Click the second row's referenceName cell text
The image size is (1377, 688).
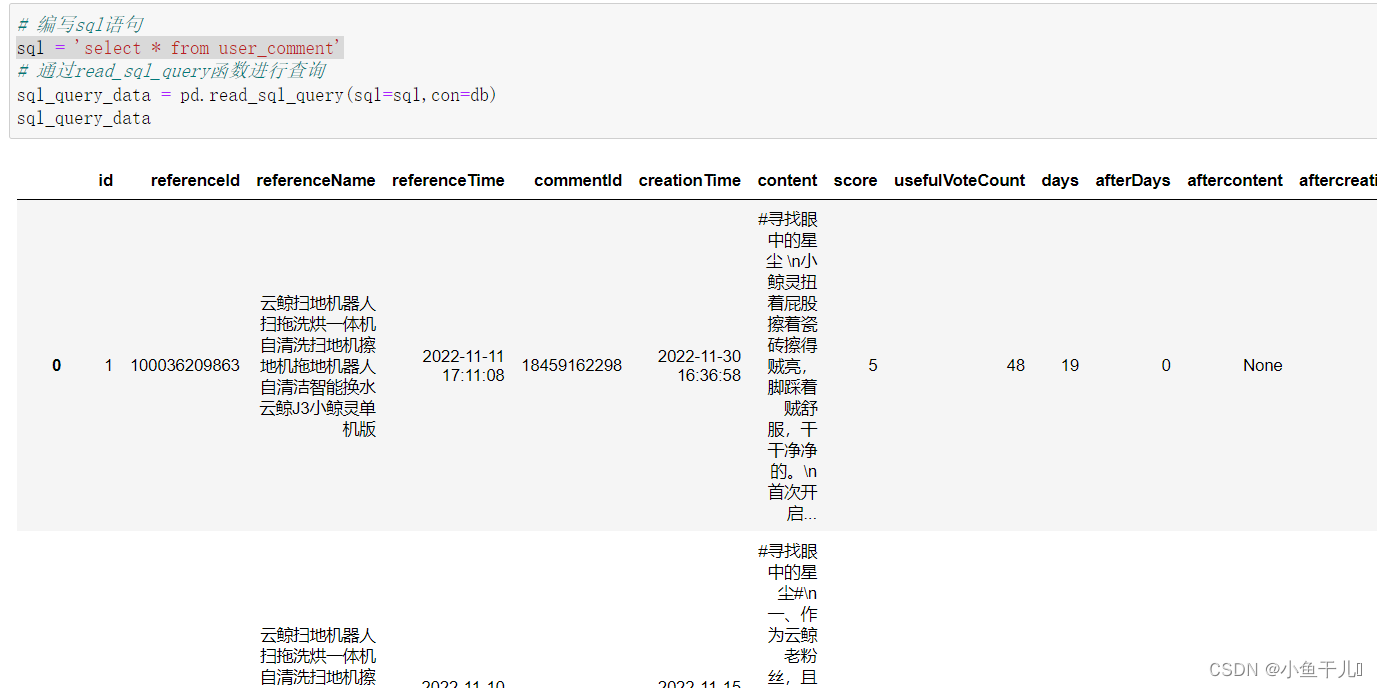[318, 656]
